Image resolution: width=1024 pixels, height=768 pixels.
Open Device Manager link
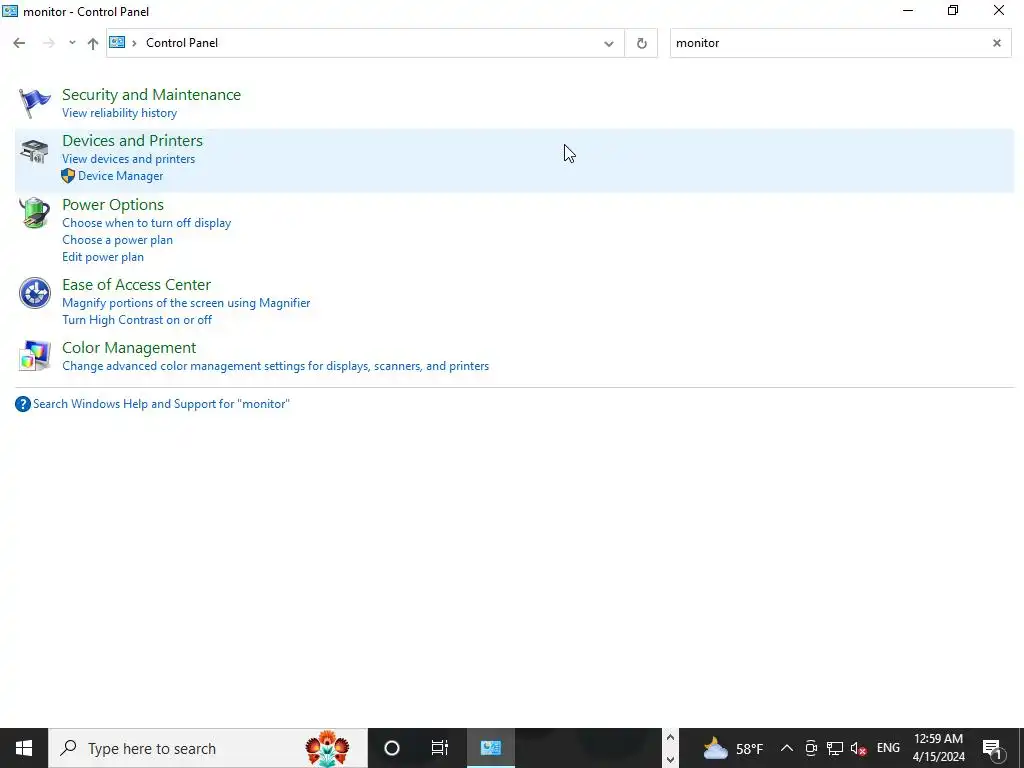pyautogui.click(x=121, y=176)
